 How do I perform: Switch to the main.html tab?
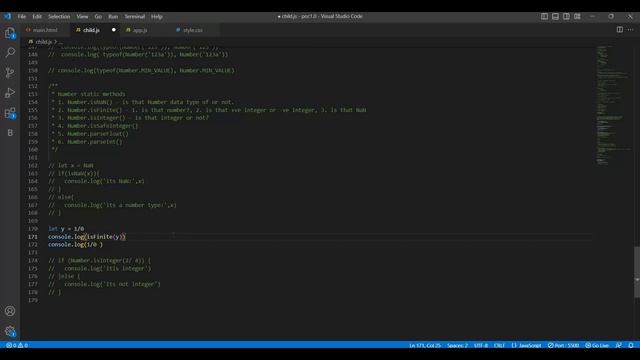pyautogui.click(x=45, y=30)
